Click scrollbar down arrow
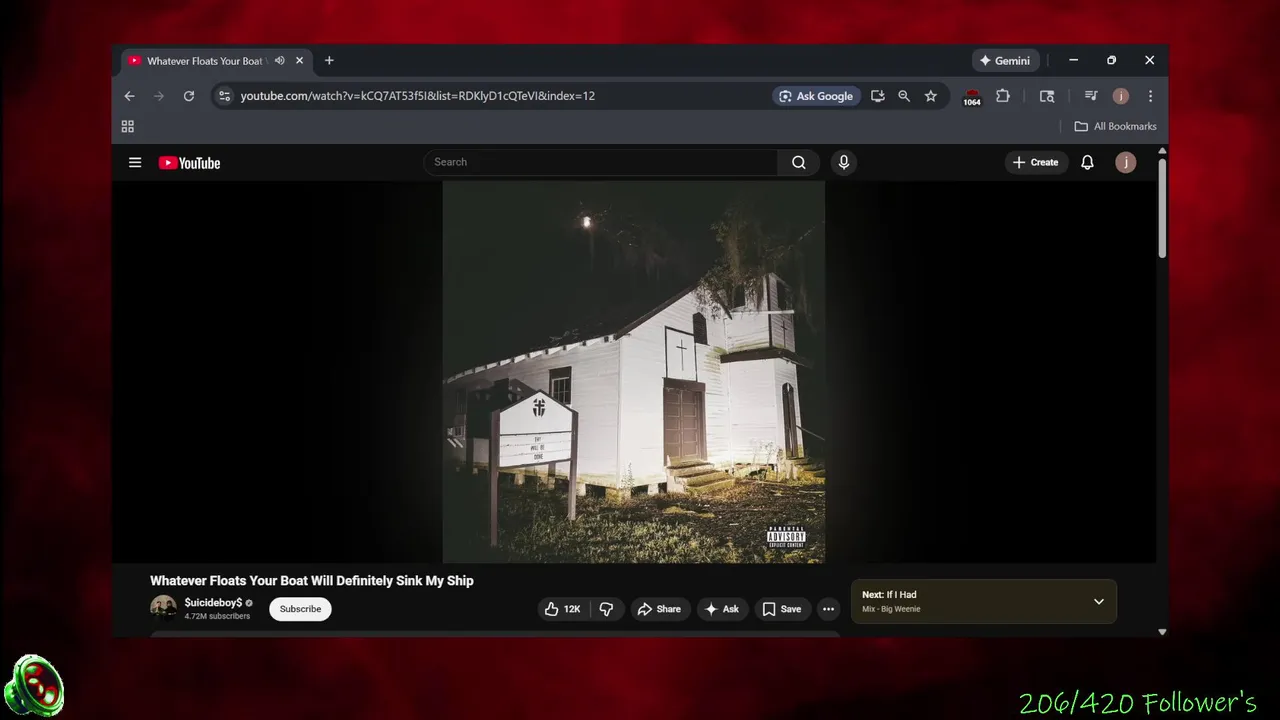Screen dimensions: 1280x720 pyautogui.click(x=1162, y=632)
